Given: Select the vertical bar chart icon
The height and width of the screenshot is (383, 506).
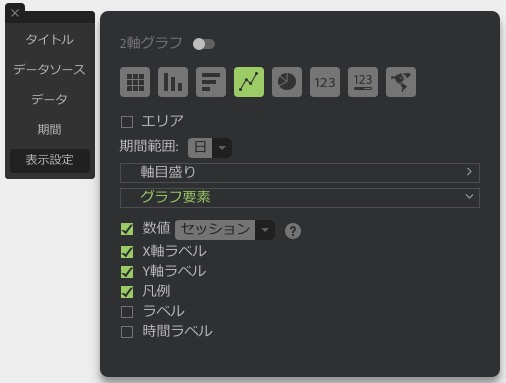Looking at the screenshot, I should click(173, 82).
